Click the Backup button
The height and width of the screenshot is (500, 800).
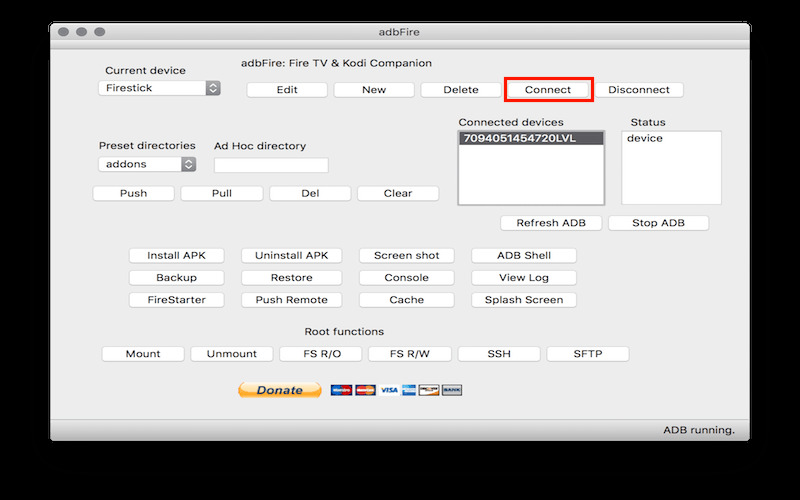[177, 278]
